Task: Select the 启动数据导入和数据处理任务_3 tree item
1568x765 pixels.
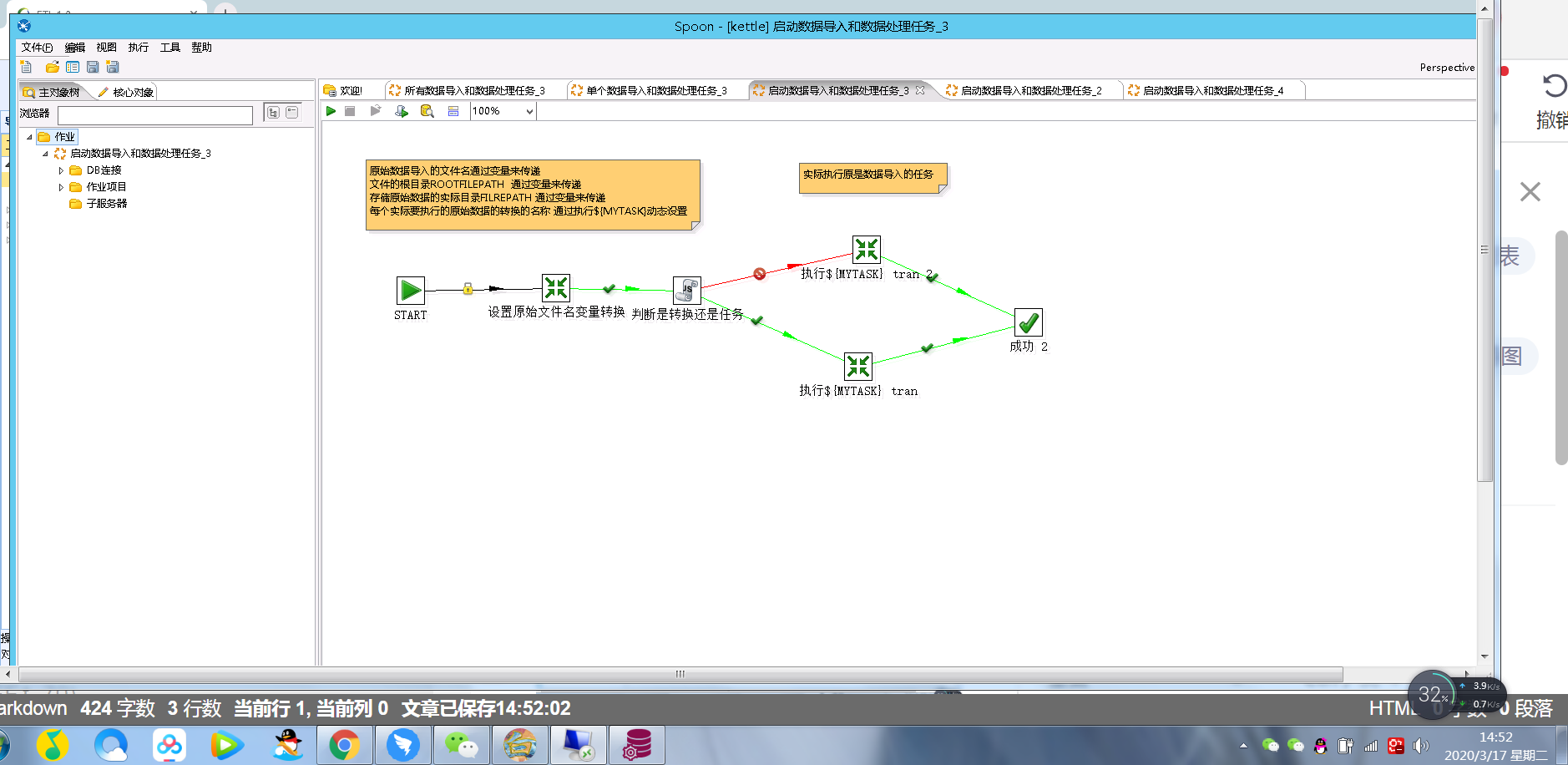Action: (140, 154)
